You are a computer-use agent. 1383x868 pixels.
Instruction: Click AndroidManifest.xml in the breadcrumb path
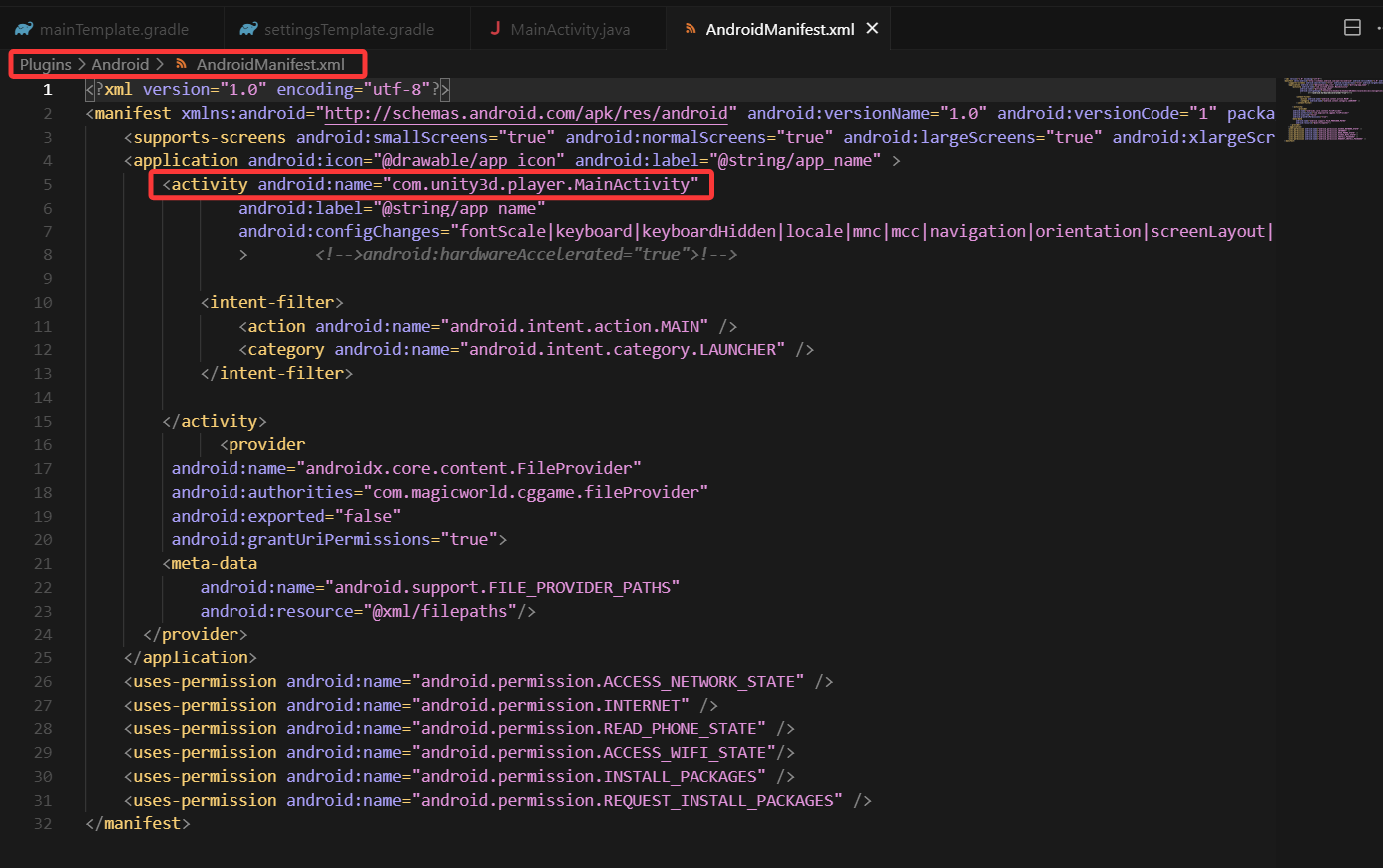270,64
